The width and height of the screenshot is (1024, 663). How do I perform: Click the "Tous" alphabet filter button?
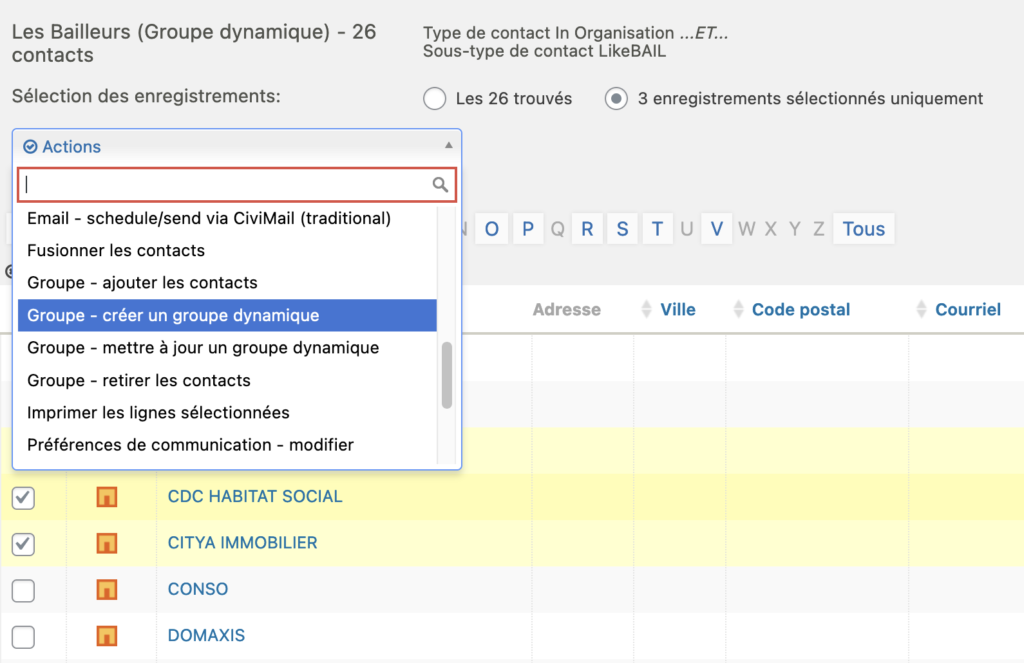tap(863, 229)
